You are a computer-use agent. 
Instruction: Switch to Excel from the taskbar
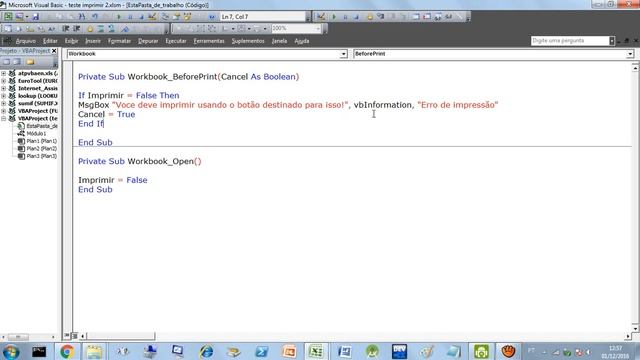point(316,351)
